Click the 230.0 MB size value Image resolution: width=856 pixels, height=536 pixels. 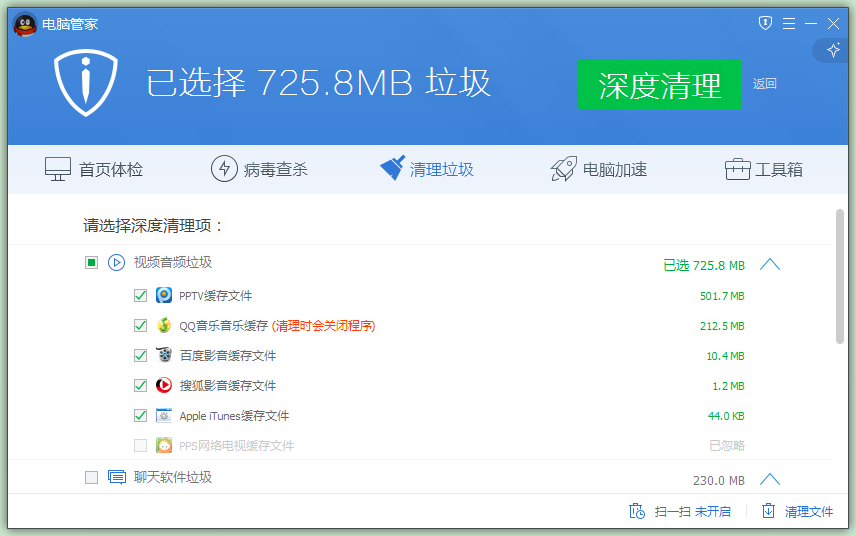(719, 480)
